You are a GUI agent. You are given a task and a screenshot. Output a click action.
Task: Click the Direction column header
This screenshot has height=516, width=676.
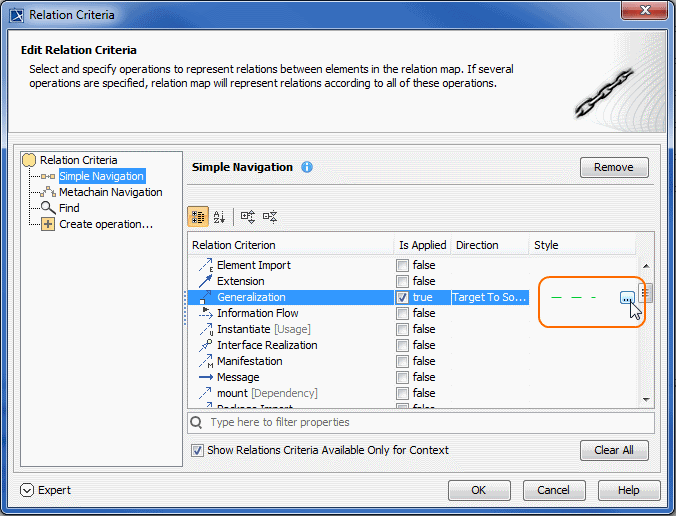[x=490, y=245]
